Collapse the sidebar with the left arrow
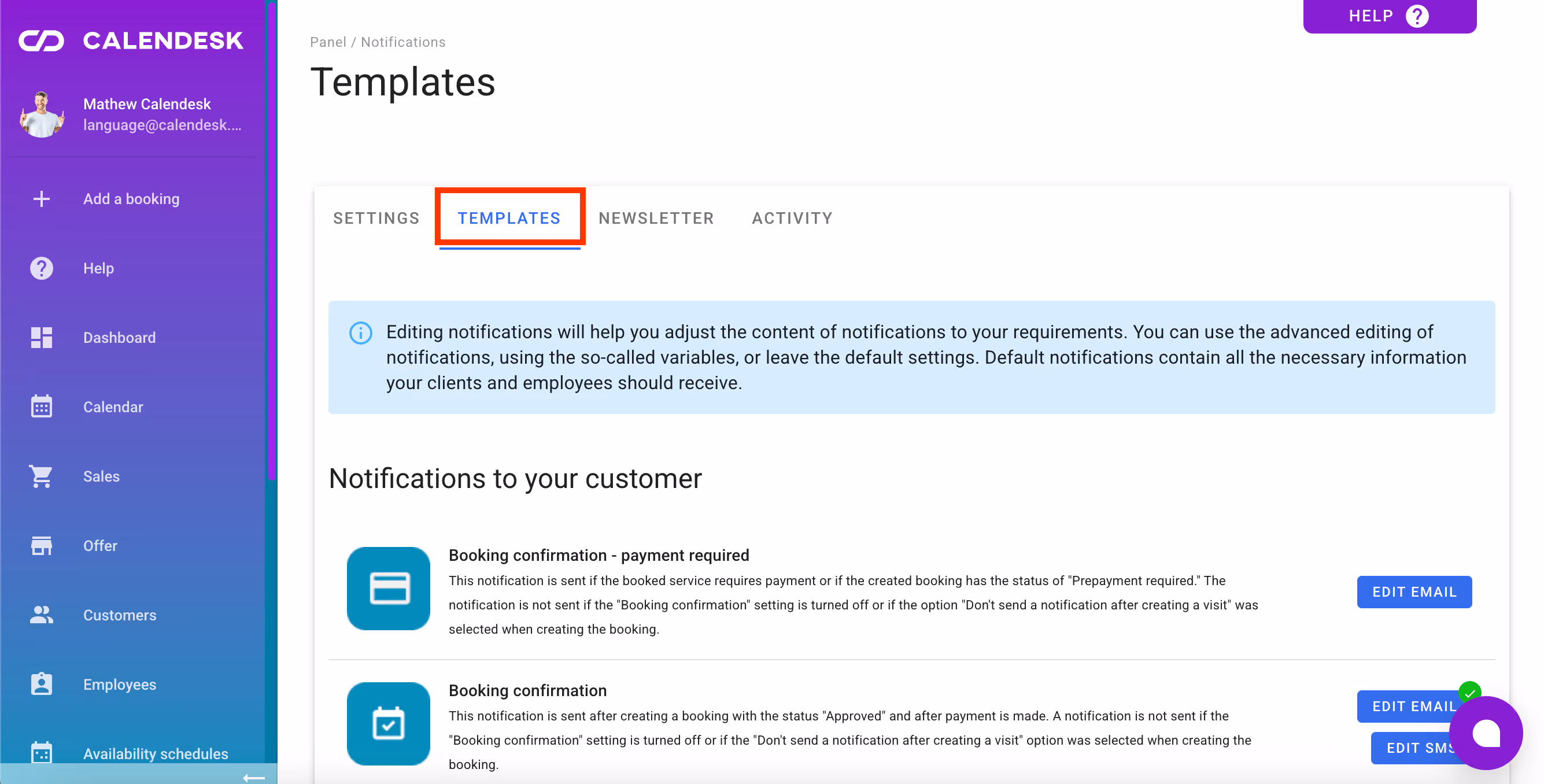 tap(253, 778)
